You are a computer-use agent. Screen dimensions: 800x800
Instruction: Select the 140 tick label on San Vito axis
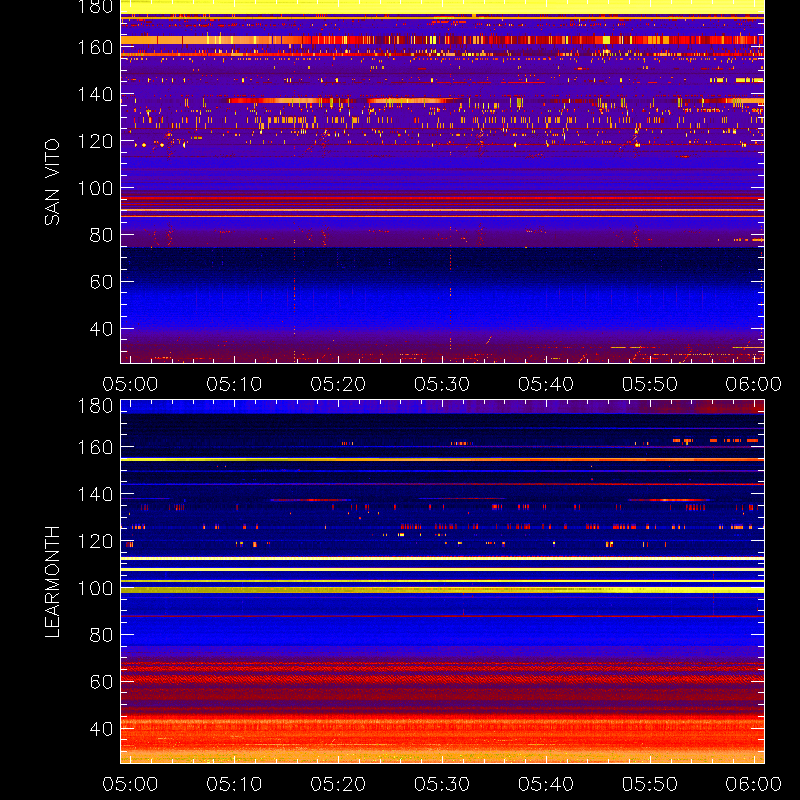(x=95, y=94)
